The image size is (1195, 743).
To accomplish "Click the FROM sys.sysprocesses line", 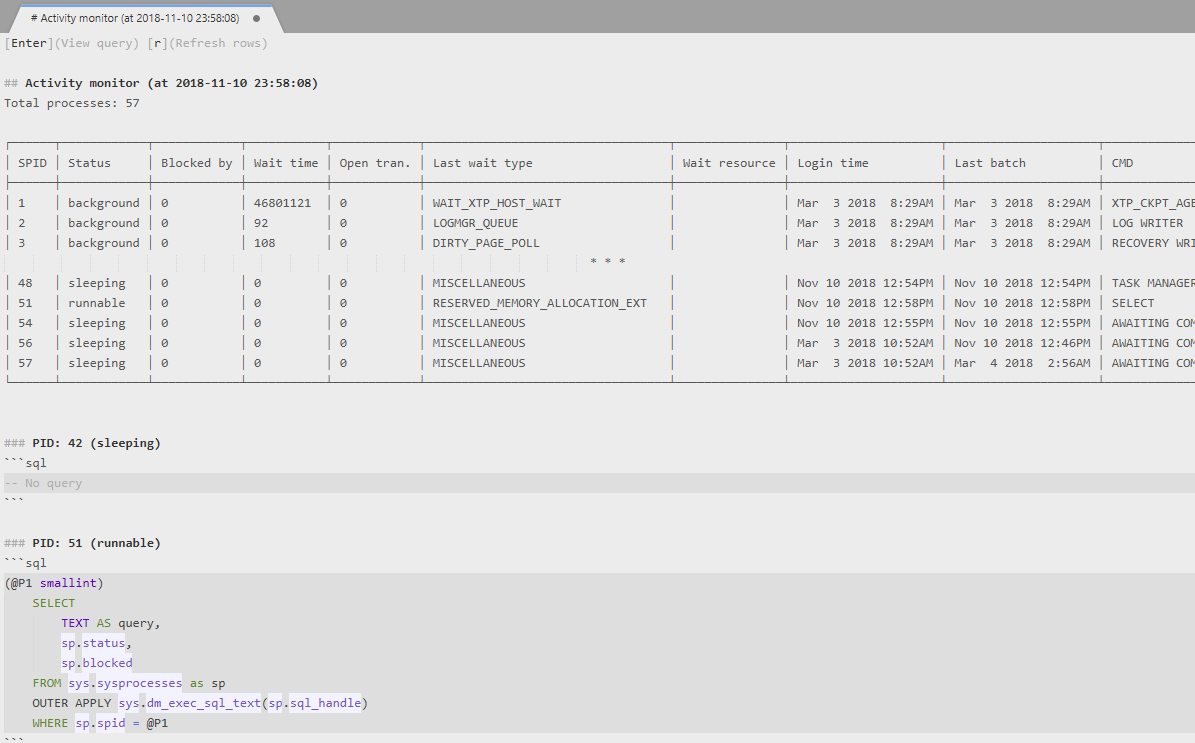I will coord(129,683).
